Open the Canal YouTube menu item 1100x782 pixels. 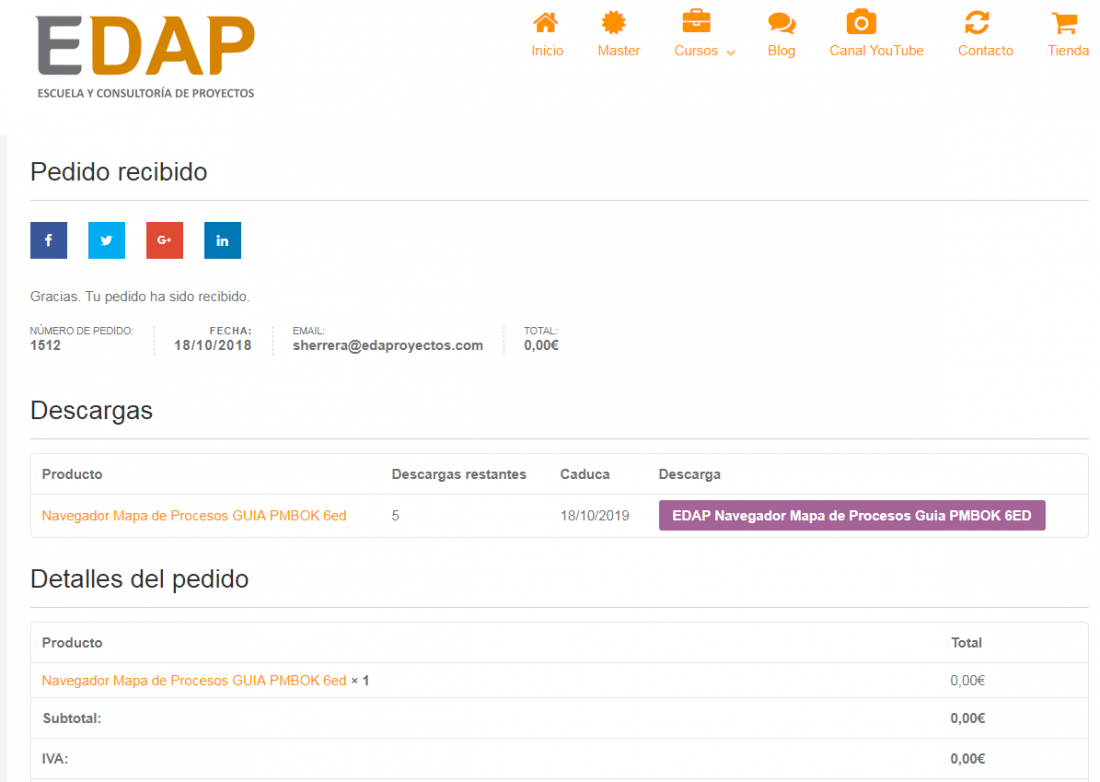[876, 50]
